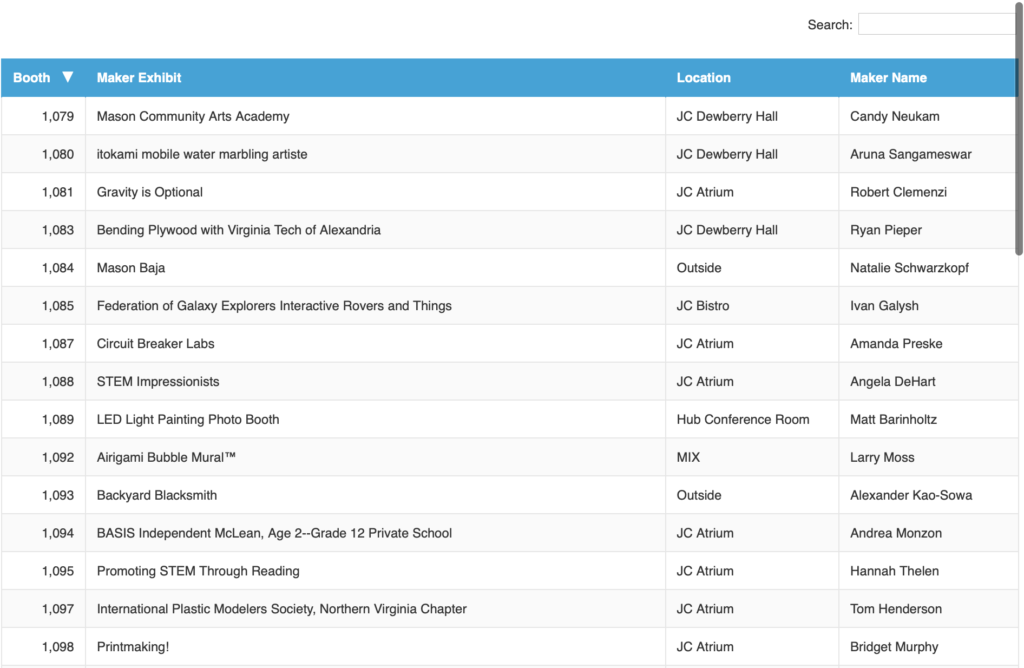The width and height of the screenshot is (1024, 668).
Task: Click booth number 1,084
Action: pyautogui.click(x=57, y=268)
